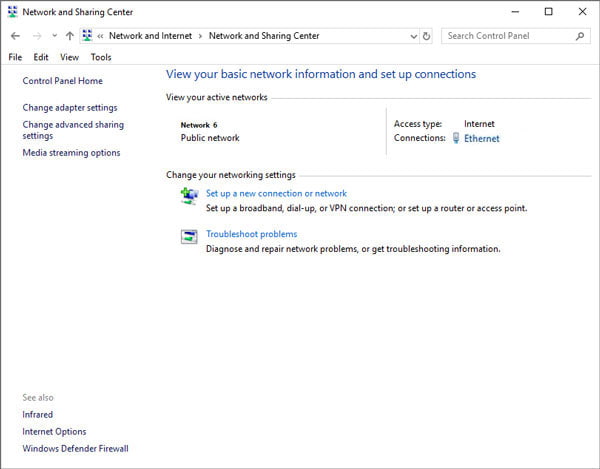Image resolution: width=600 pixels, height=469 pixels.
Task: Close the Network and Sharing Center window
Action: (x=582, y=11)
